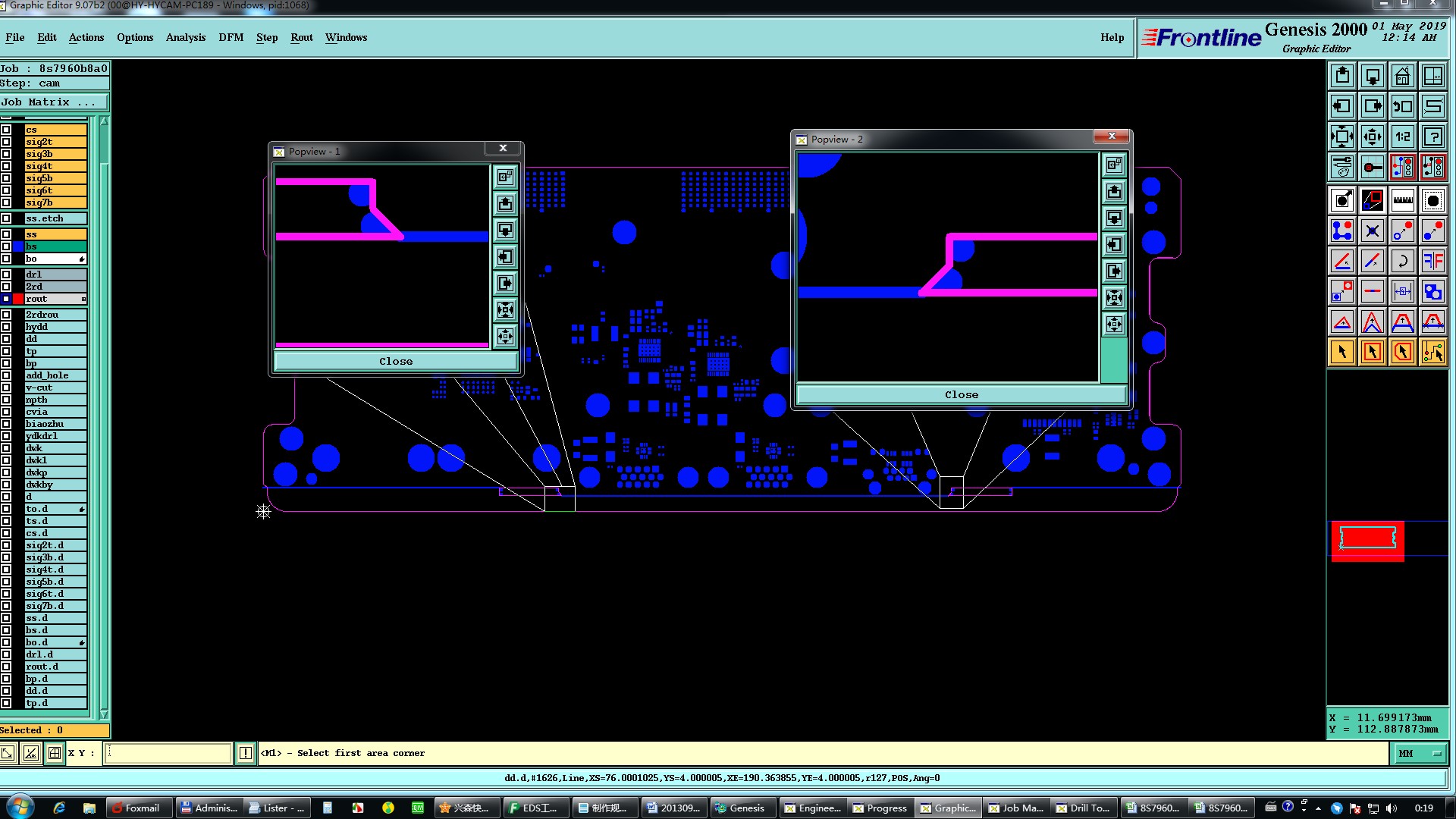Open the Actions menu

pos(86,37)
